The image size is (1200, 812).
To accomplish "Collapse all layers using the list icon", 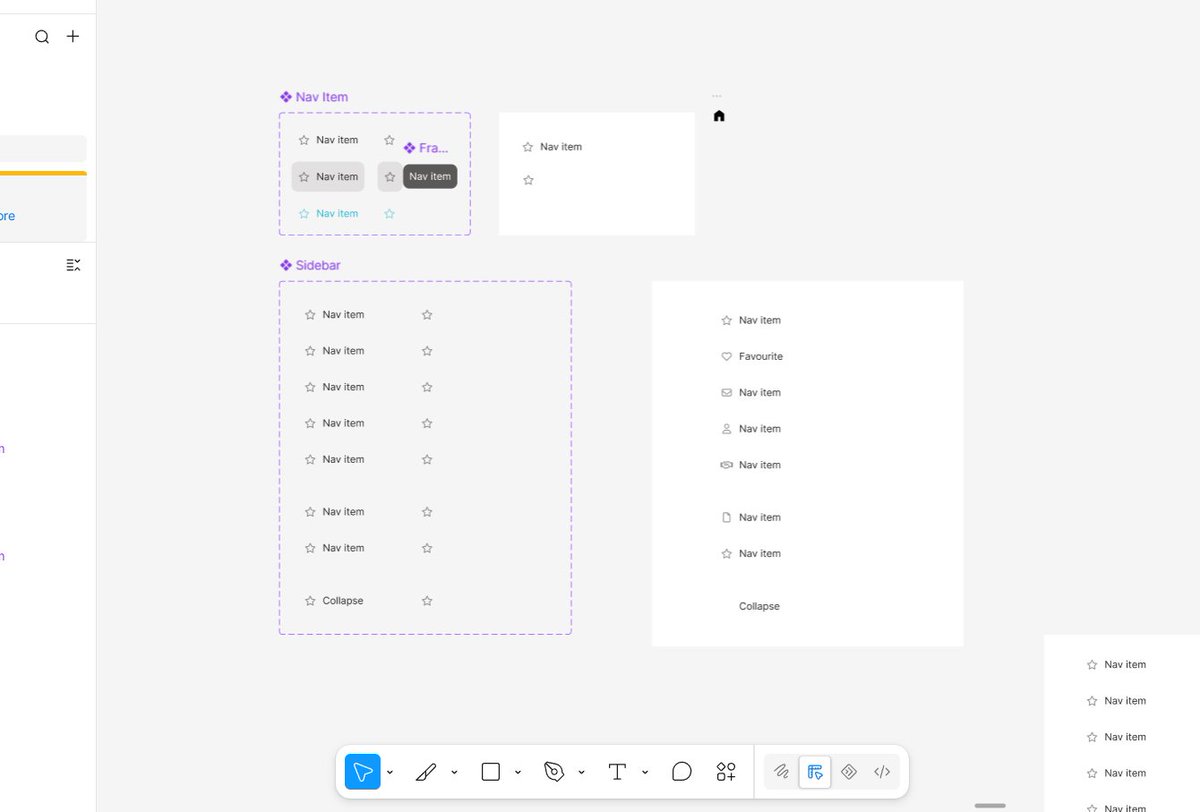I will coord(73,265).
